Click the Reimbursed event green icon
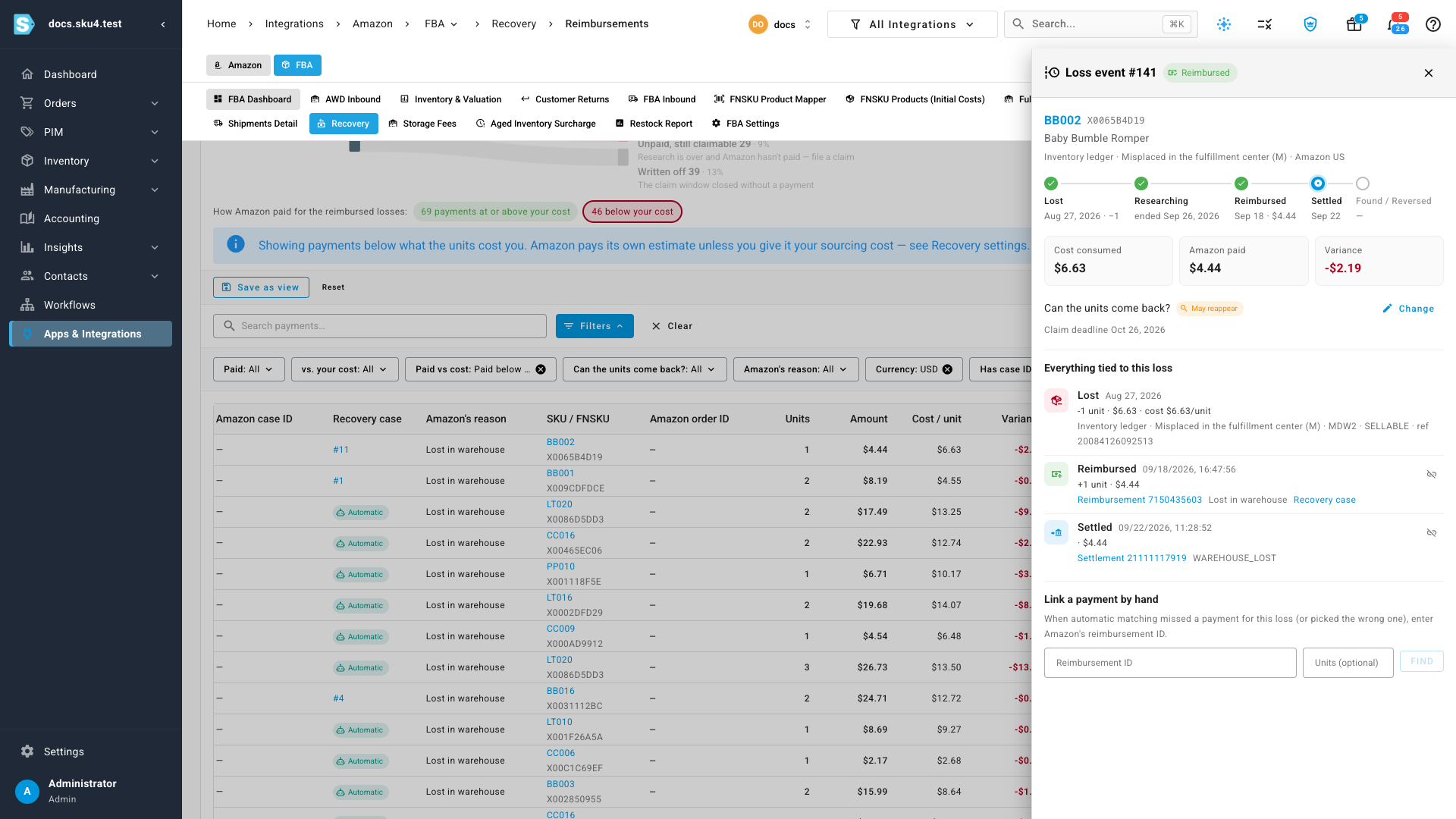The image size is (1456, 819). coord(1056,474)
